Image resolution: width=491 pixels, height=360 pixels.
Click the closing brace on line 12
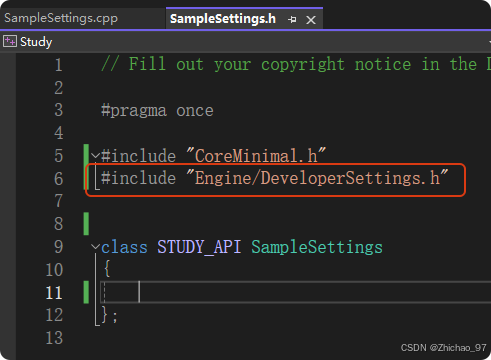104,315
